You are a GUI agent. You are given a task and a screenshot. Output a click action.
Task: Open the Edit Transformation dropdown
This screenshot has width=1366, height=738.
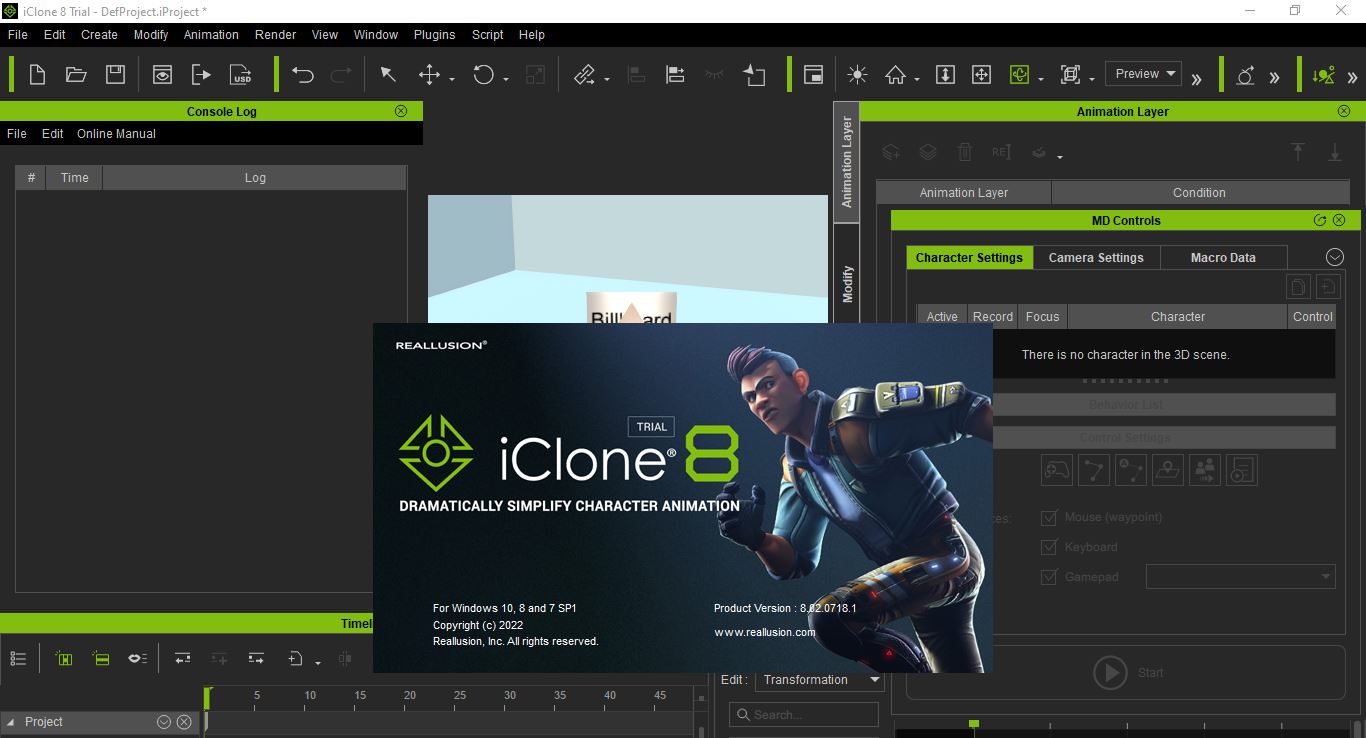click(820, 680)
